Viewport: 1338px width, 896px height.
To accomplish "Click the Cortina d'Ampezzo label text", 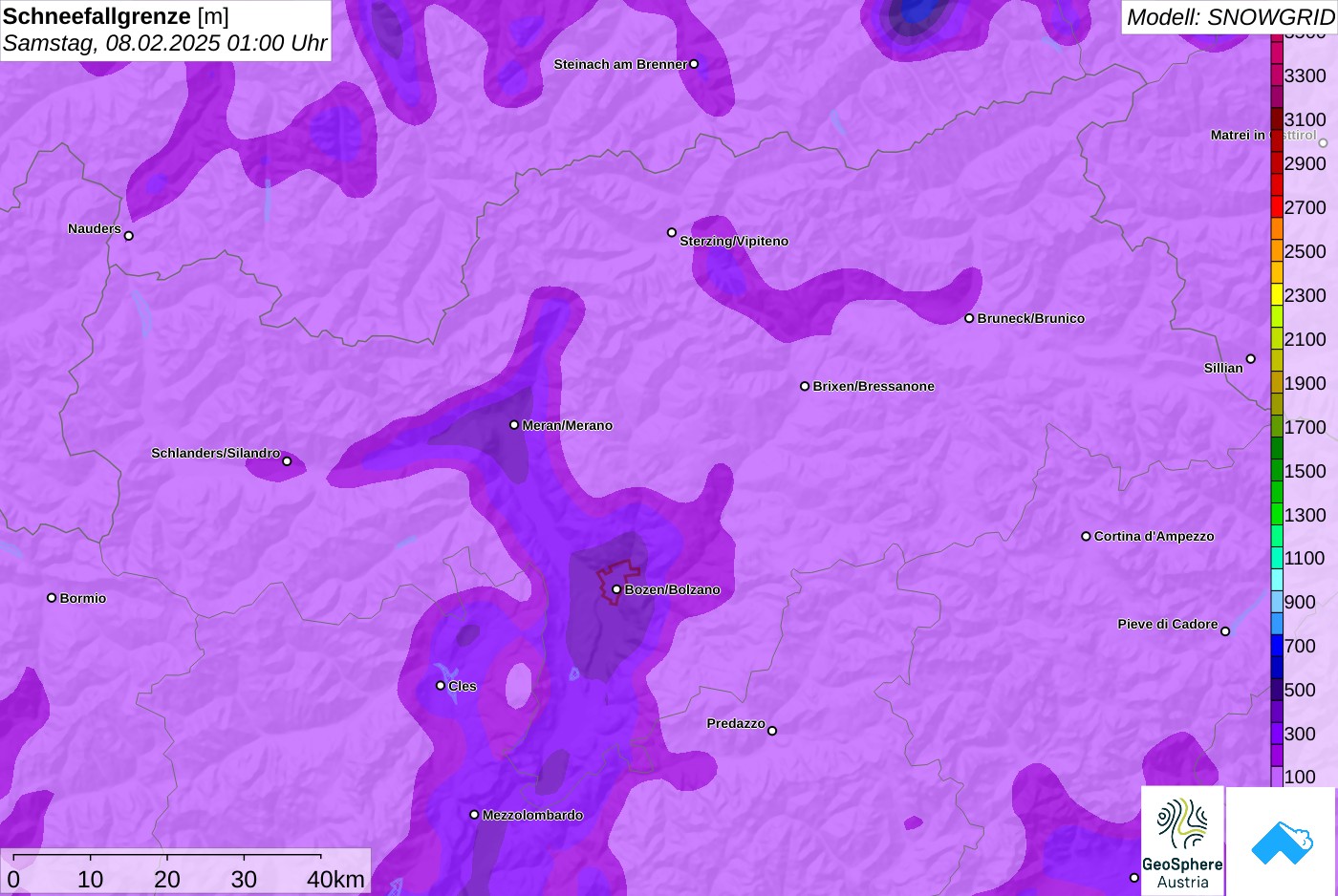I will (1154, 536).
